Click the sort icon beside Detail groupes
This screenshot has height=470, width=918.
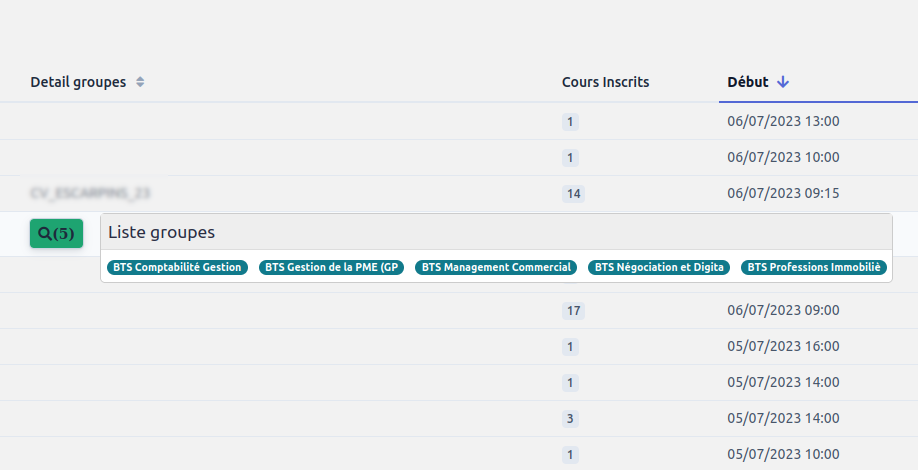[140, 82]
